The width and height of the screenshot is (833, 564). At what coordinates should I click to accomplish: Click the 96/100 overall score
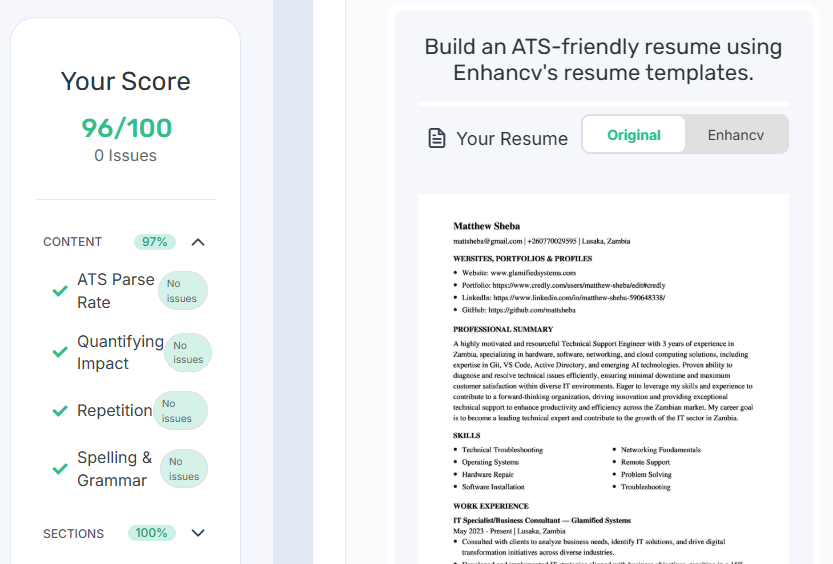coord(126,128)
